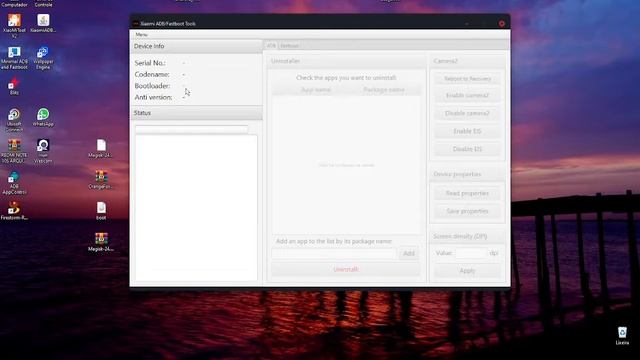The height and width of the screenshot is (360, 640).
Task: Click the Anti version label
Action: pos(153,97)
